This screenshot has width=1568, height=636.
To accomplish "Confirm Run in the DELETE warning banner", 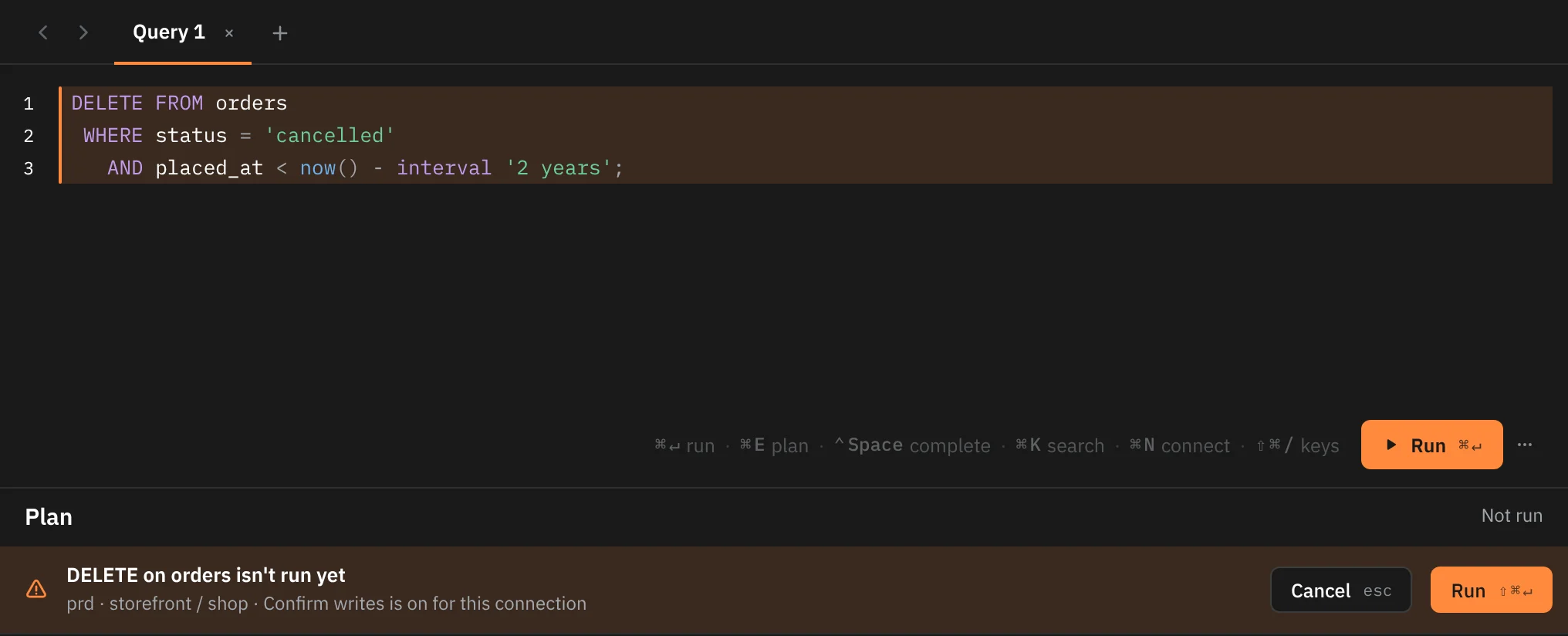I will click(x=1491, y=590).
